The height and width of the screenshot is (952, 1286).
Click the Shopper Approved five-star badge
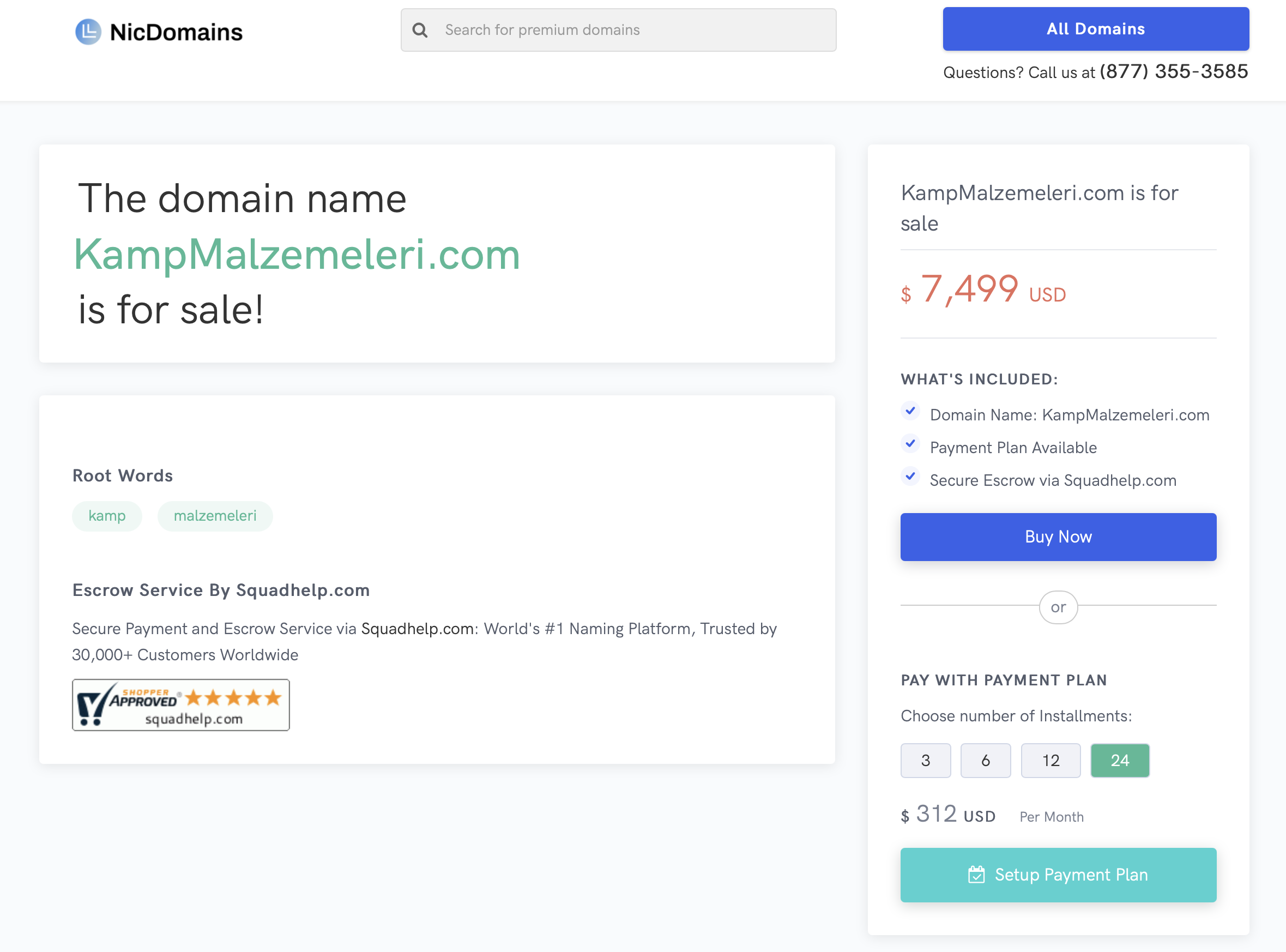click(181, 705)
